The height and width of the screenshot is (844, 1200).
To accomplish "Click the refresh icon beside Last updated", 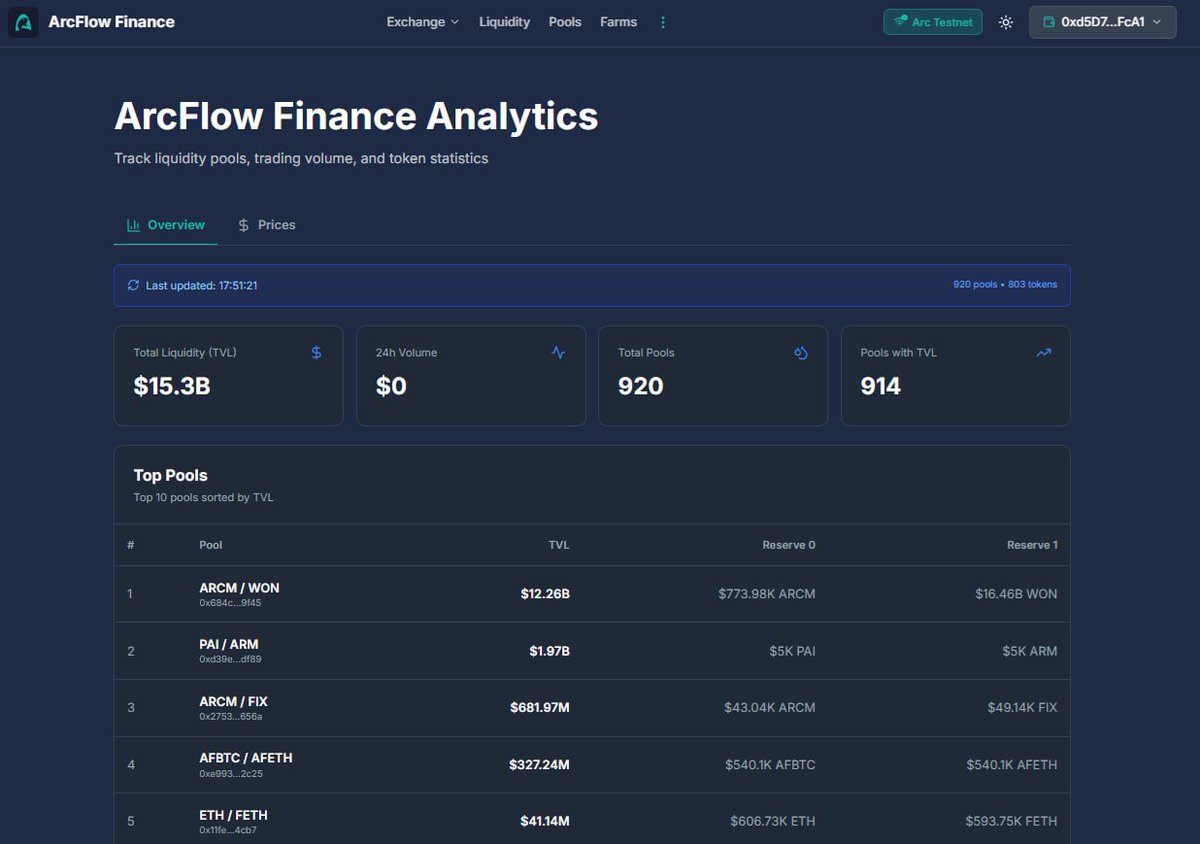I will [133, 285].
